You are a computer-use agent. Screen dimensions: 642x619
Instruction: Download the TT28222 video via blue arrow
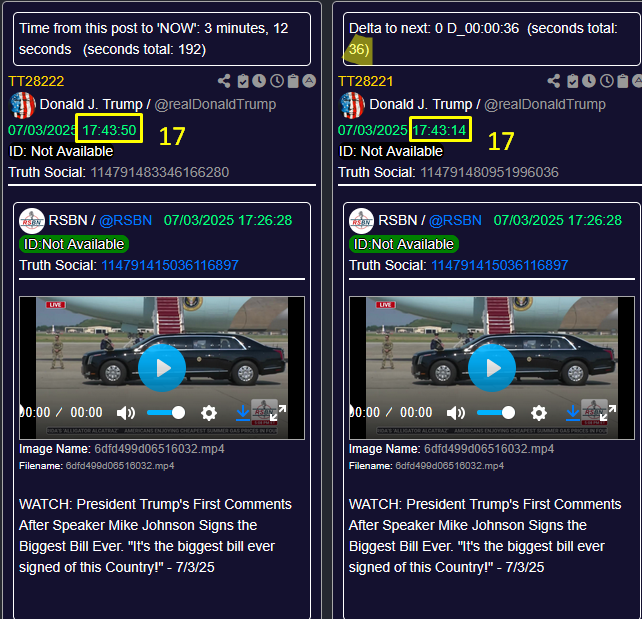coord(243,413)
